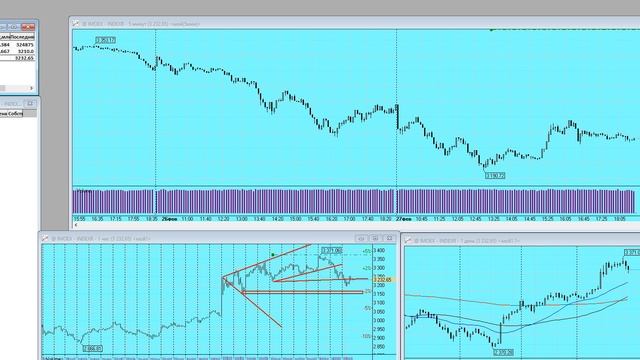The width and height of the screenshot is (640, 360).
Task: Close the hourly chart window
Action: tap(389, 238)
